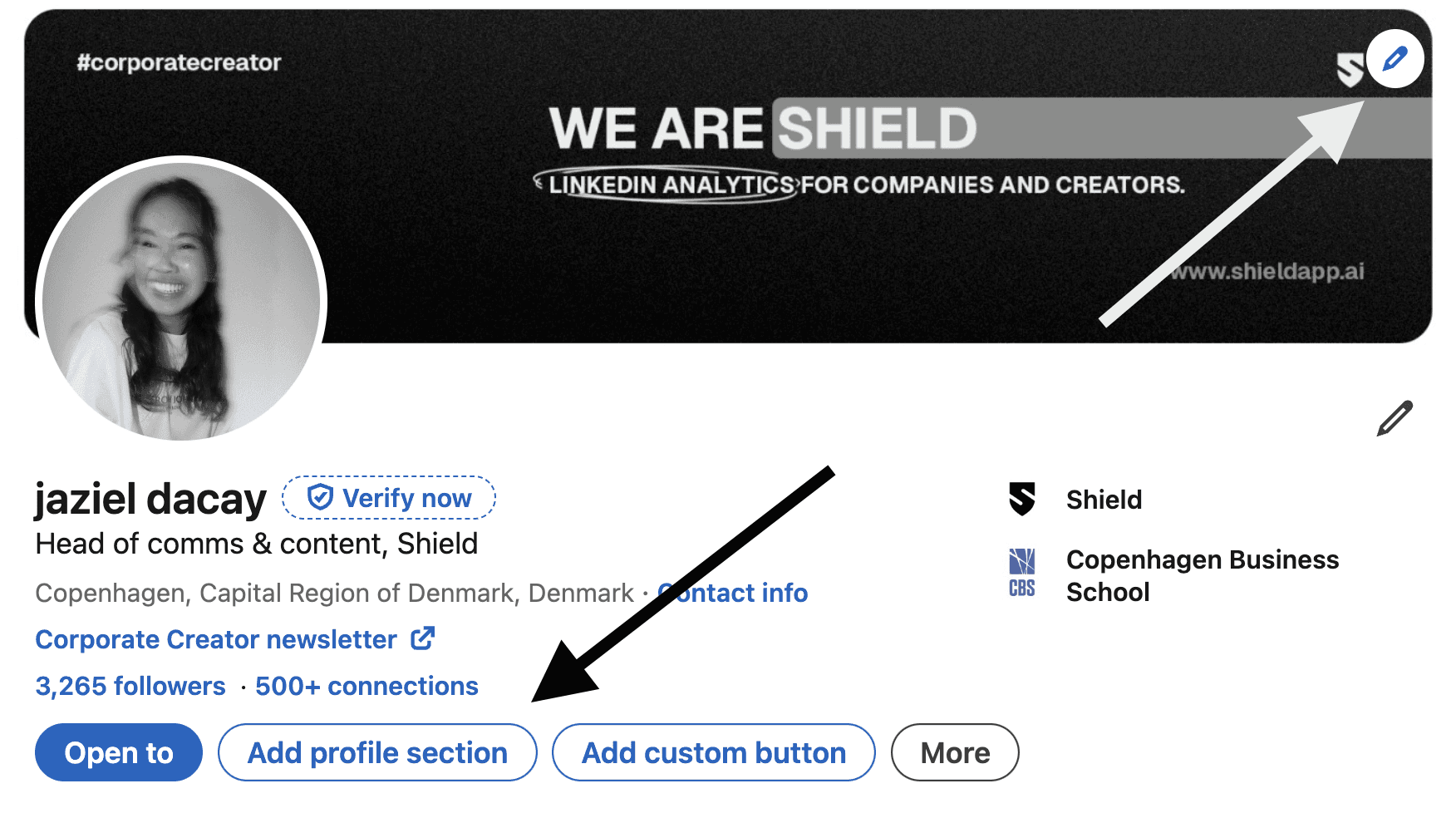Image resolution: width=1456 pixels, height=813 pixels.
Task: Follow the "Corporate Creator newsletter" link
Action: 216,639
